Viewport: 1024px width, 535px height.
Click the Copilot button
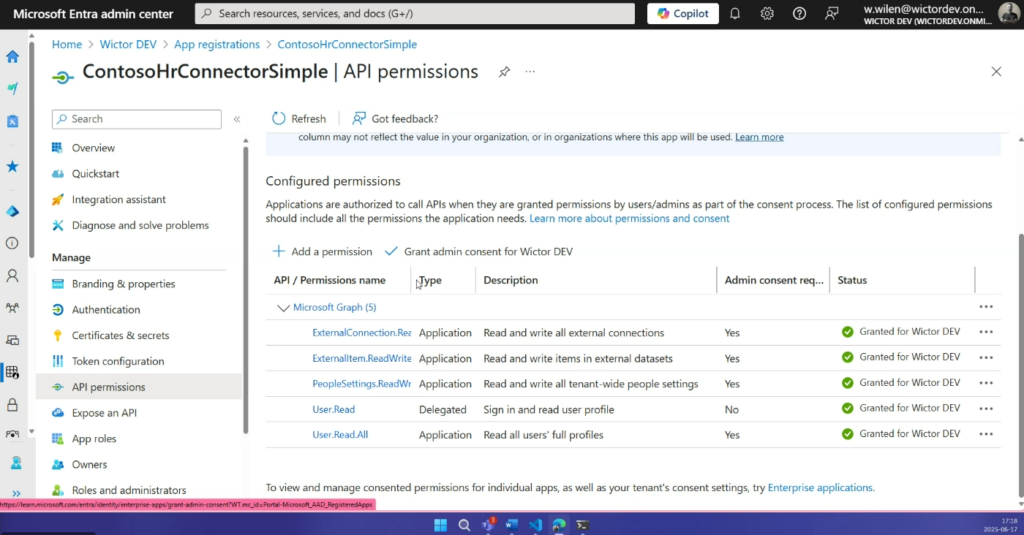click(x=683, y=13)
